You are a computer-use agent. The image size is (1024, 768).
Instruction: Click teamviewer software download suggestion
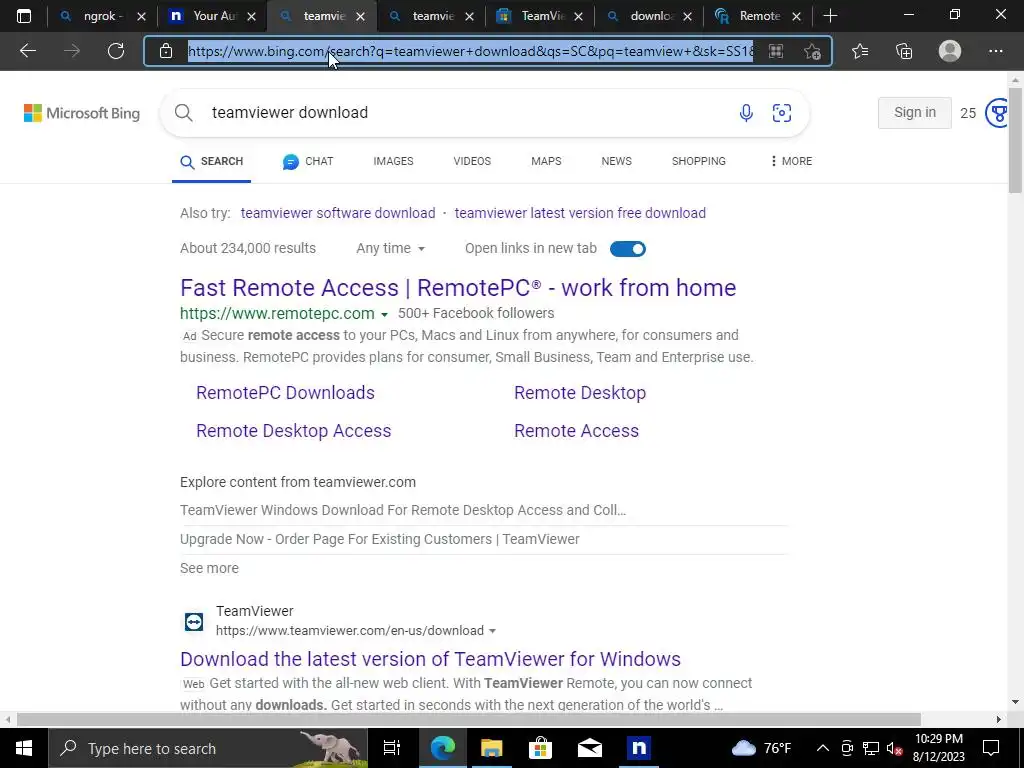point(338,213)
